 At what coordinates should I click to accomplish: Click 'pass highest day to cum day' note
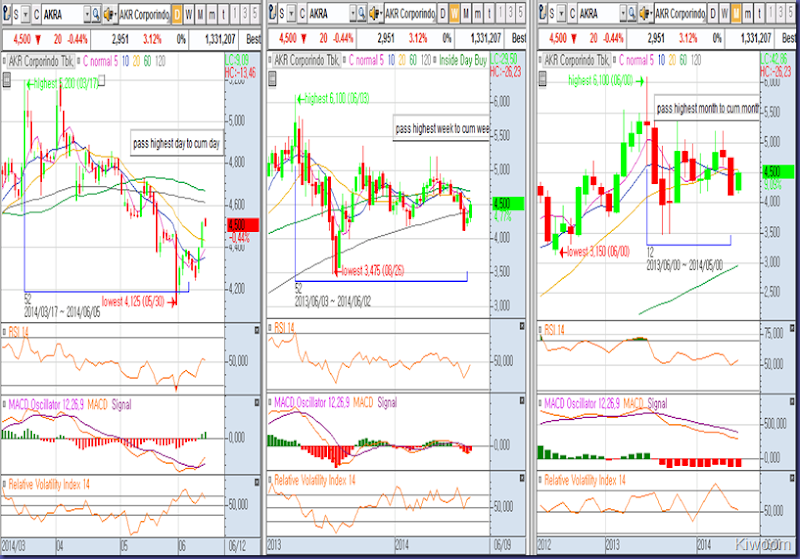[x=177, y=143]
